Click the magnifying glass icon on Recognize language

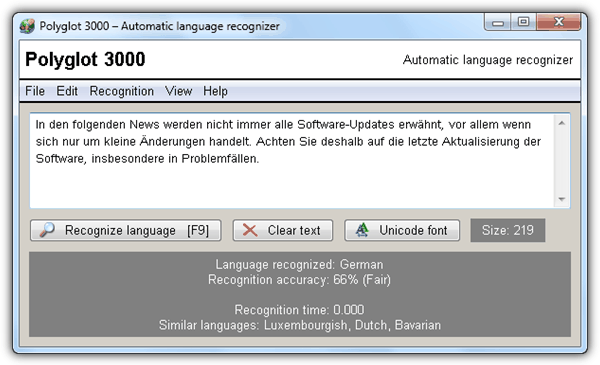(x=47, y=230)
